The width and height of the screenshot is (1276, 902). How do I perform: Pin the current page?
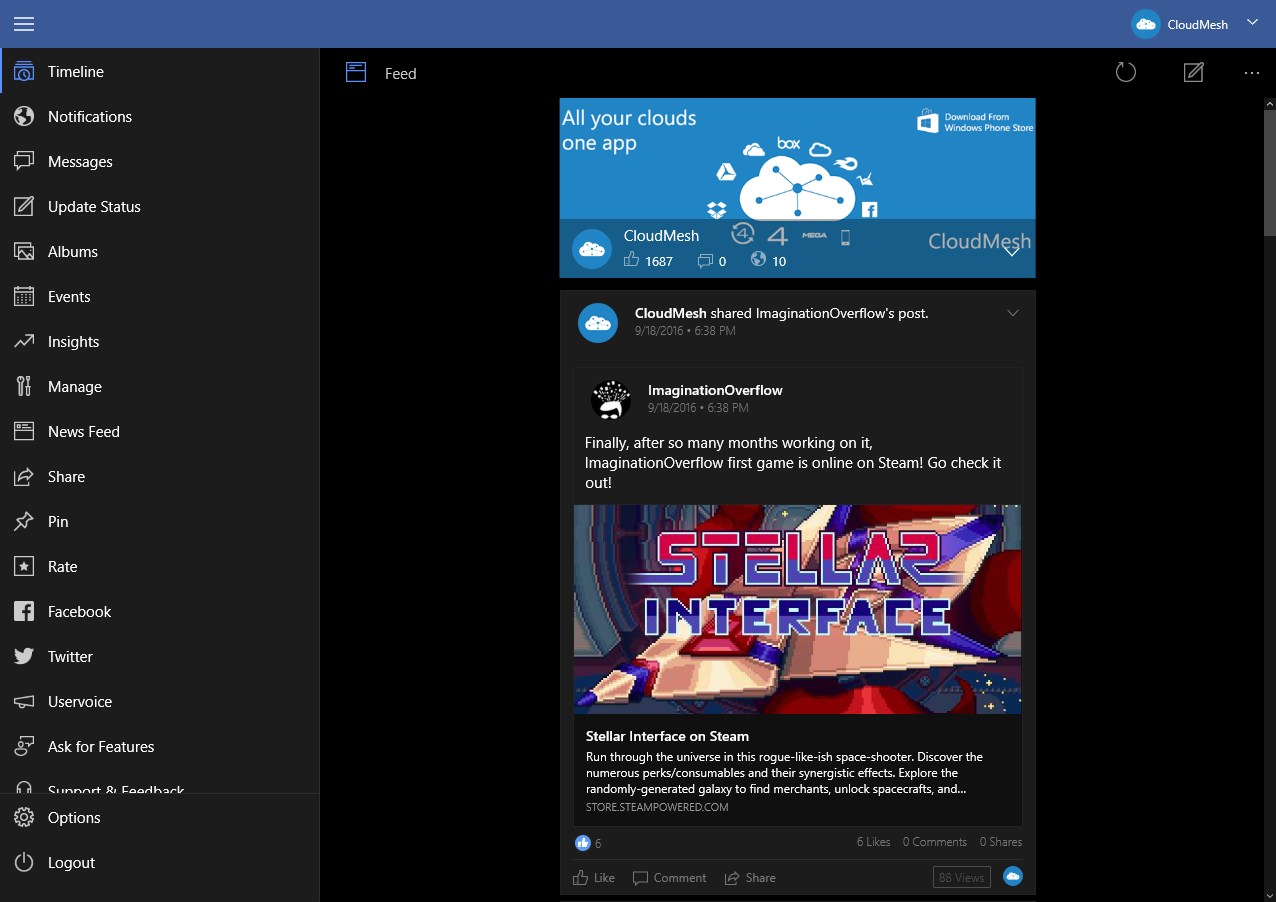[58, 521]
